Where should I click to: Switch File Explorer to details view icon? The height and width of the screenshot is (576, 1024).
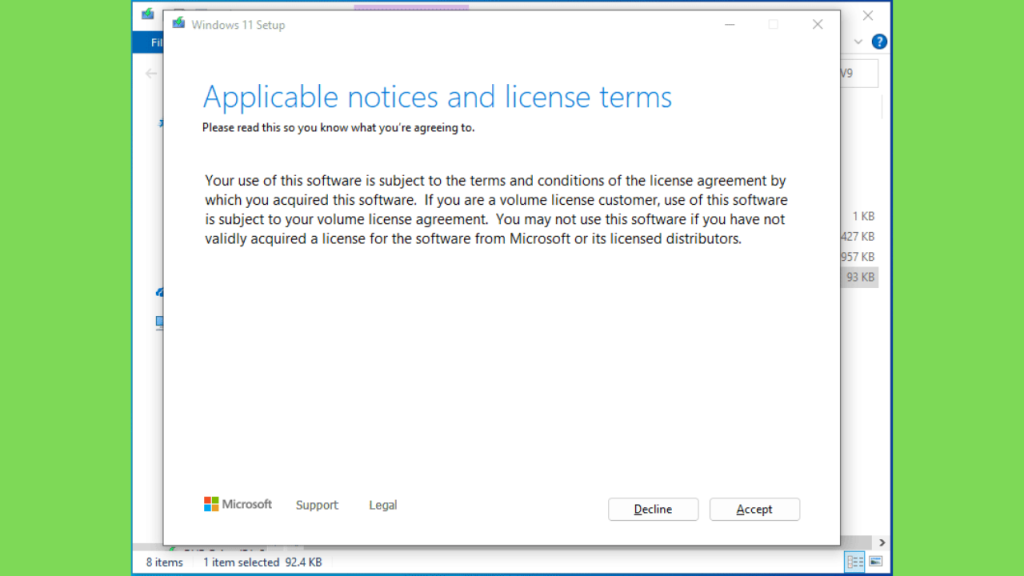tap(855, 562)
